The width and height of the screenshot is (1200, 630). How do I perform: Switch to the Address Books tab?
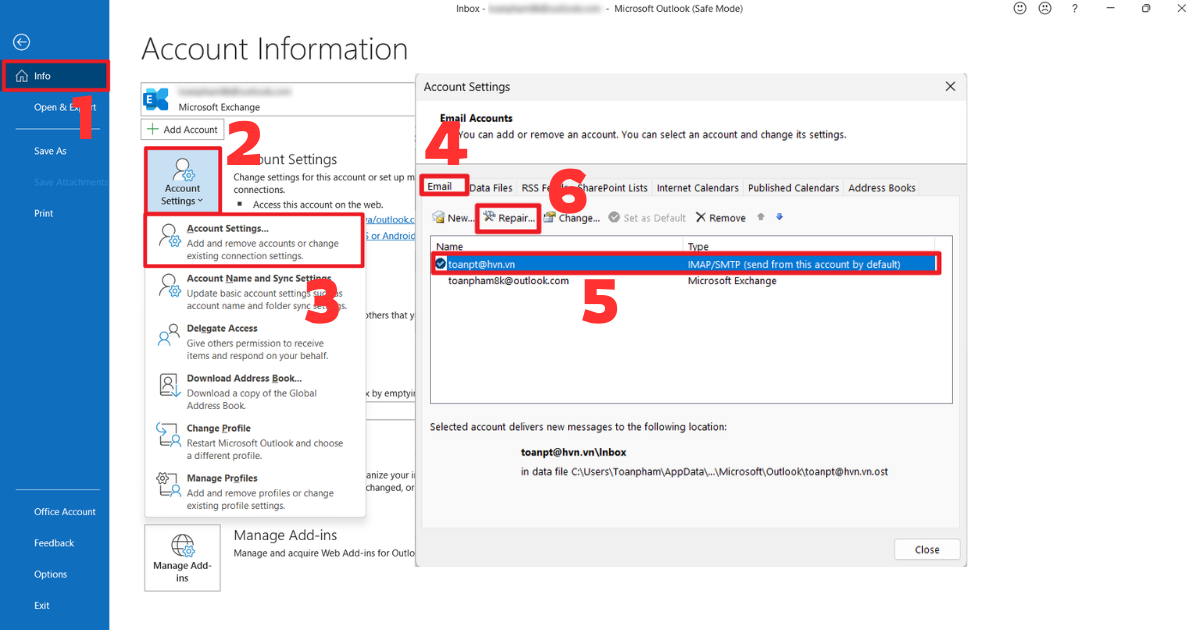pos(882,188)
